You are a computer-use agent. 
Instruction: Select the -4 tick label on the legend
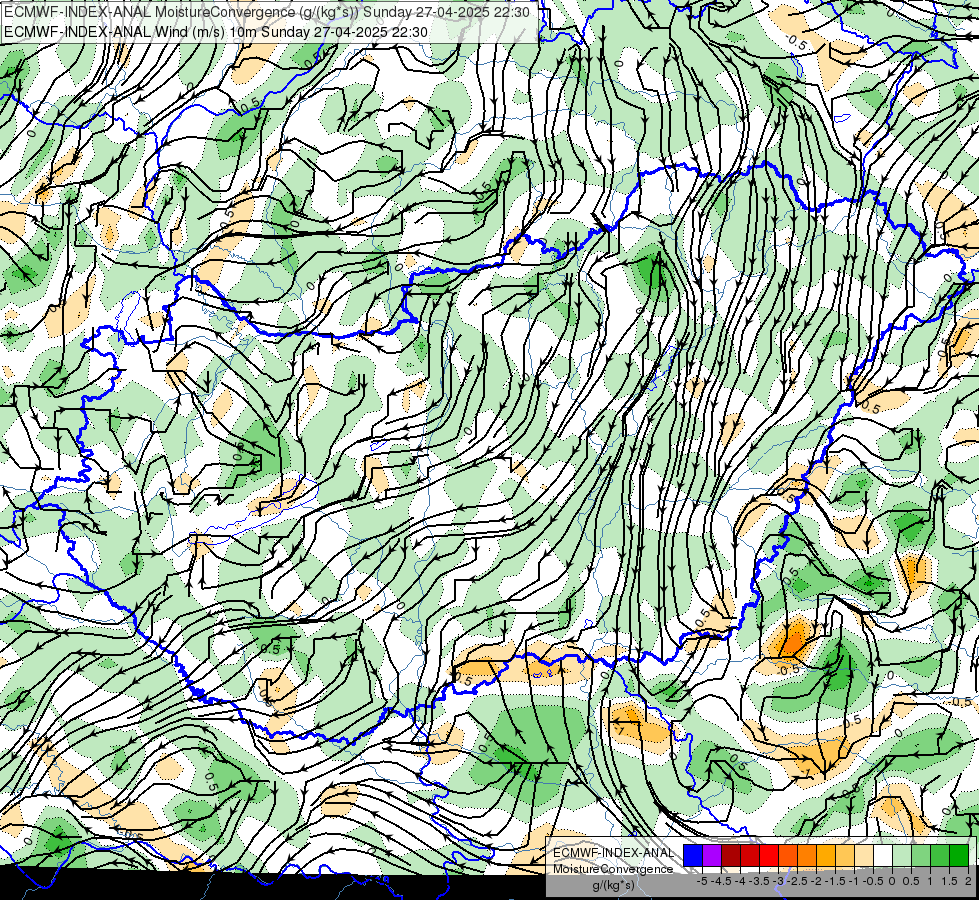(740, 881)
